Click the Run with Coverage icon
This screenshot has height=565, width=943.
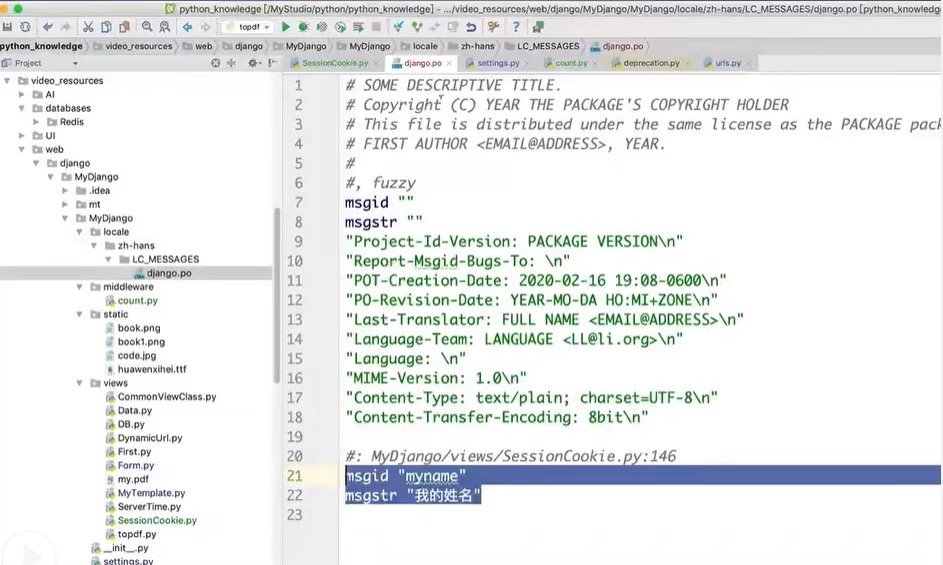pyautogui.click(x=322, y=27)
